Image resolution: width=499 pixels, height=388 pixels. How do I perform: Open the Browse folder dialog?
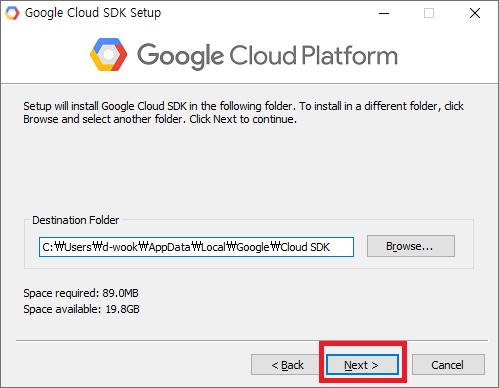411,246
